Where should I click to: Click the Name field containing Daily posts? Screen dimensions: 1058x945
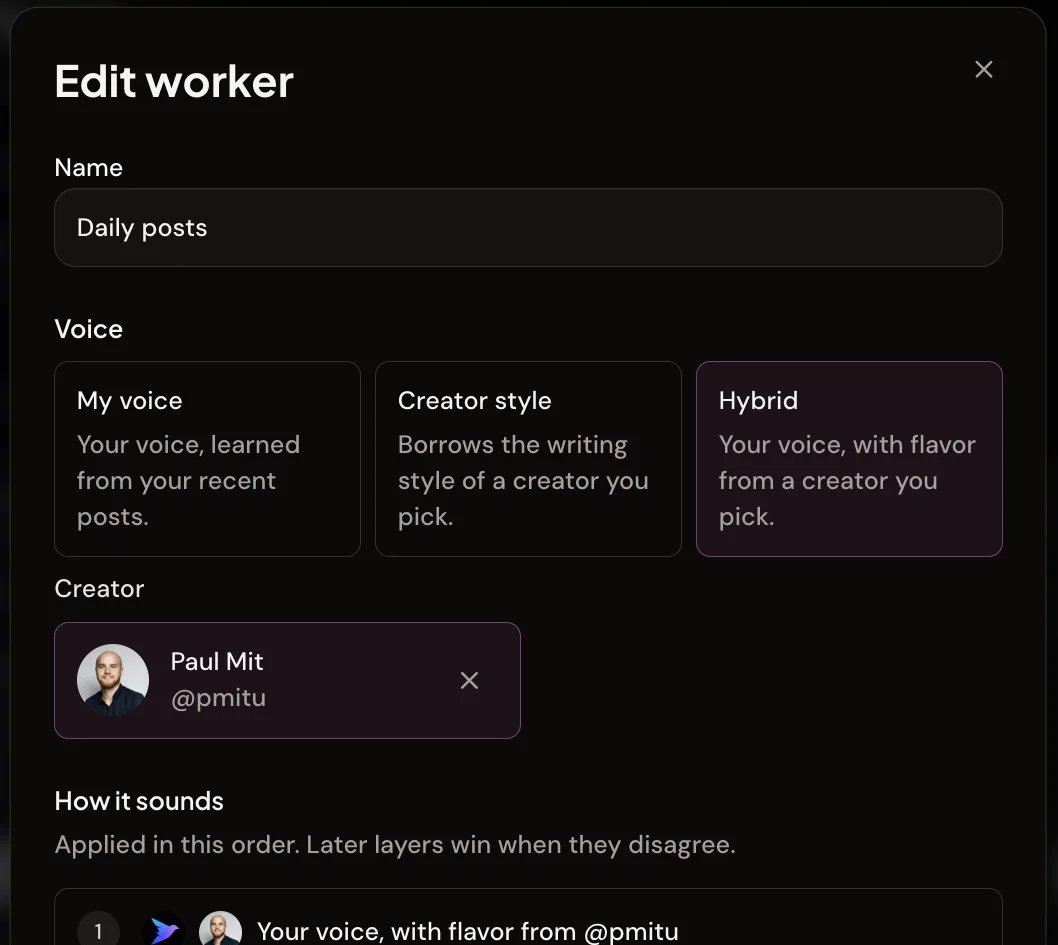528,227
